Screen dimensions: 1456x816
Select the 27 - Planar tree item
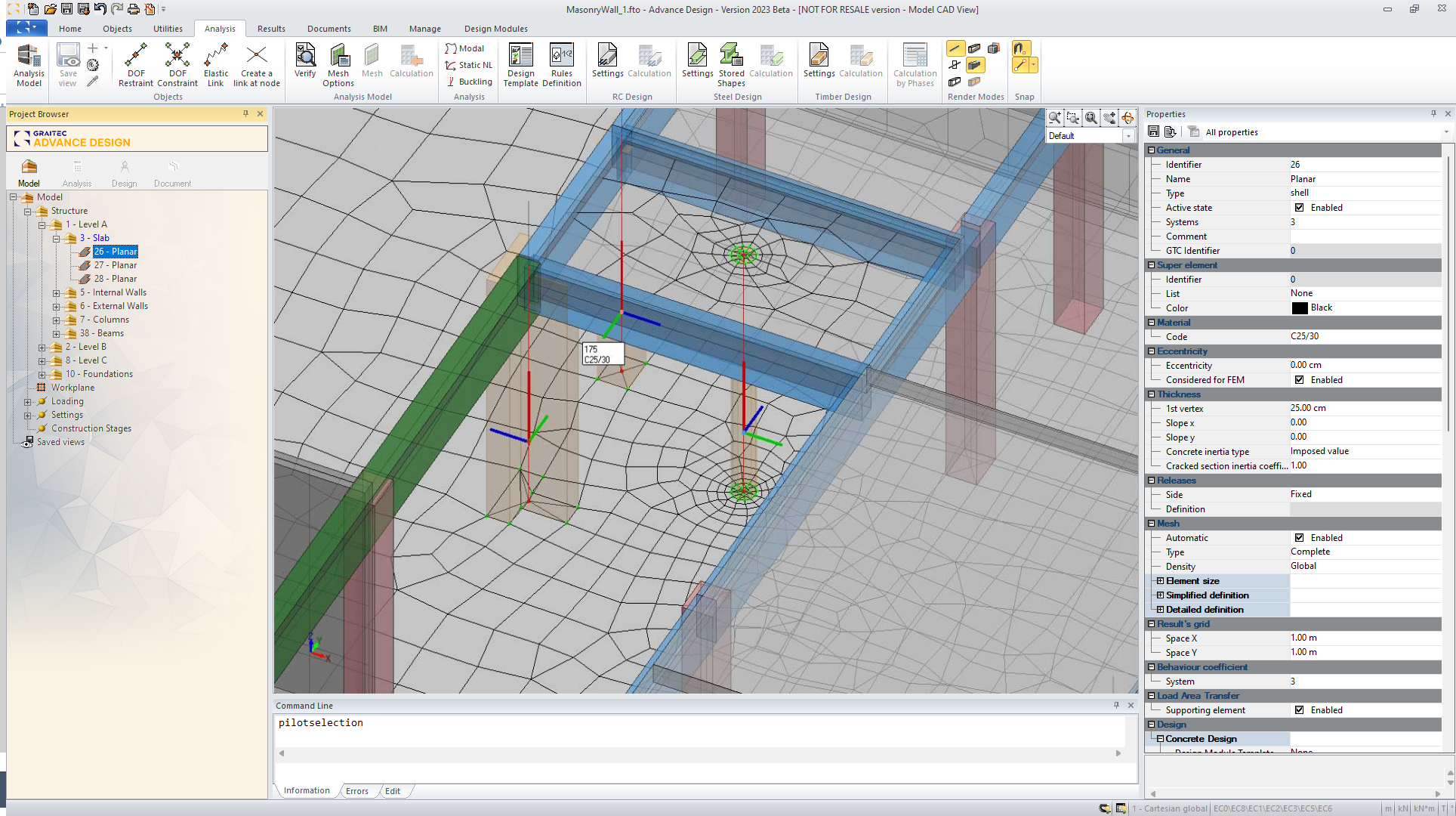coord(116,265)
